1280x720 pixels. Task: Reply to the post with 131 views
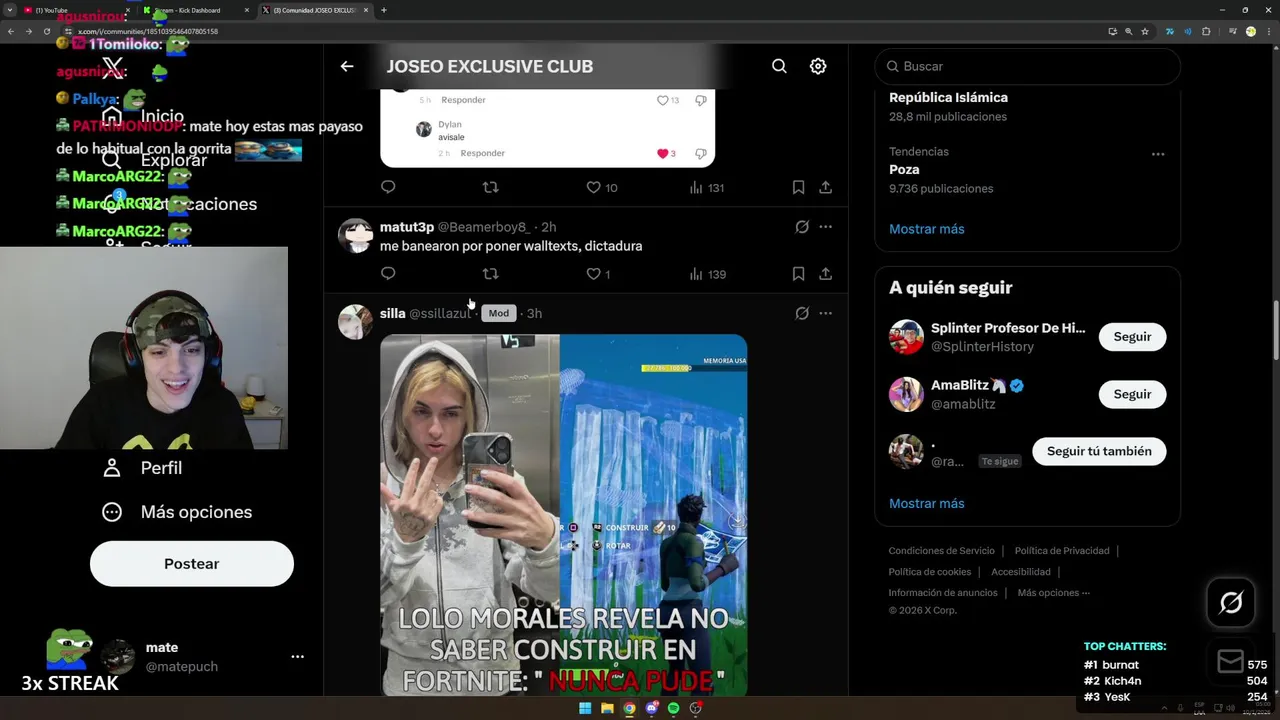388,187
